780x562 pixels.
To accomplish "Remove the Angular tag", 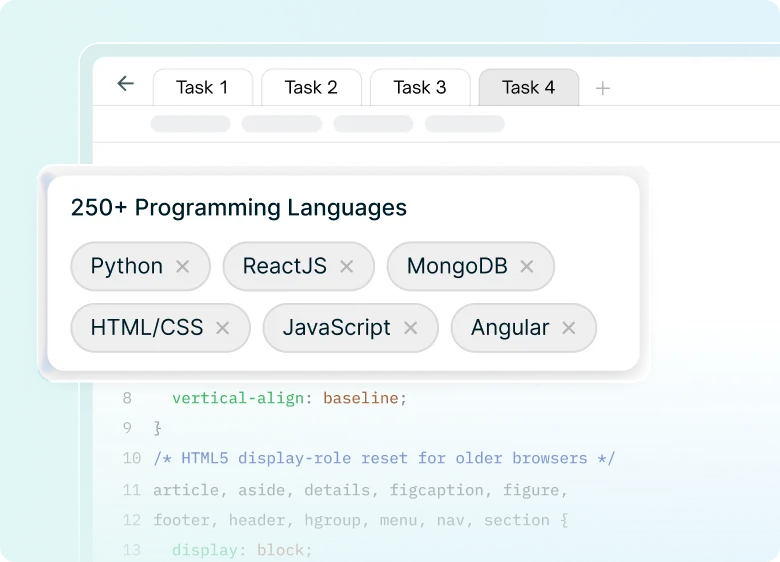I will pyautogui.click(x=569, y=328).
